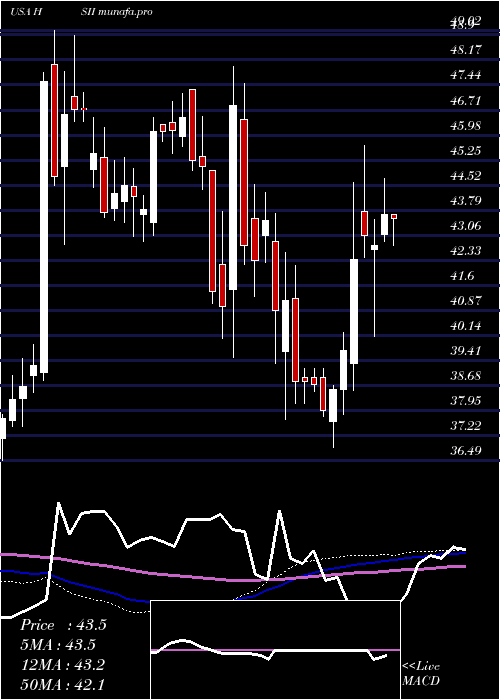Click the 36.49 price axis label
The image size is (500, 700).
coord(466,451)
